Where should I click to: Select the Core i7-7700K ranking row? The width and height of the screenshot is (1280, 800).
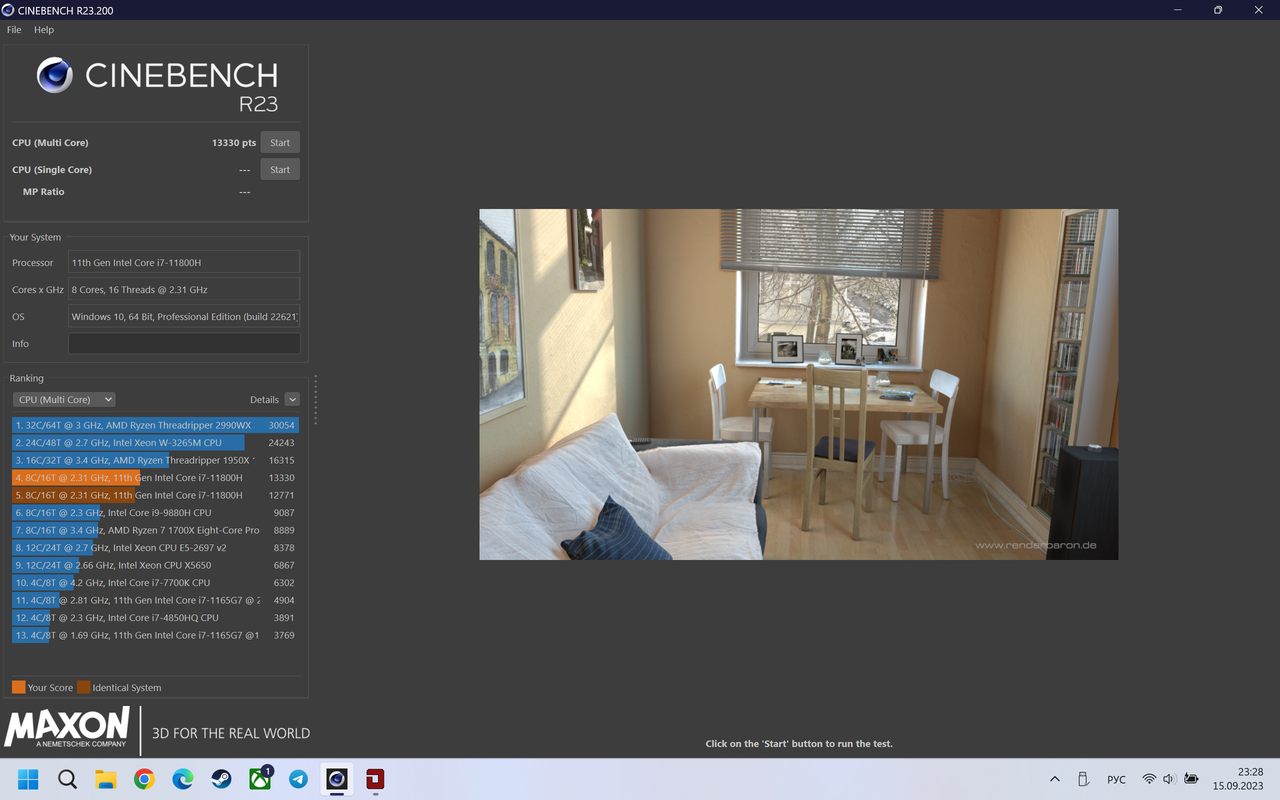(x=155, y=583)
